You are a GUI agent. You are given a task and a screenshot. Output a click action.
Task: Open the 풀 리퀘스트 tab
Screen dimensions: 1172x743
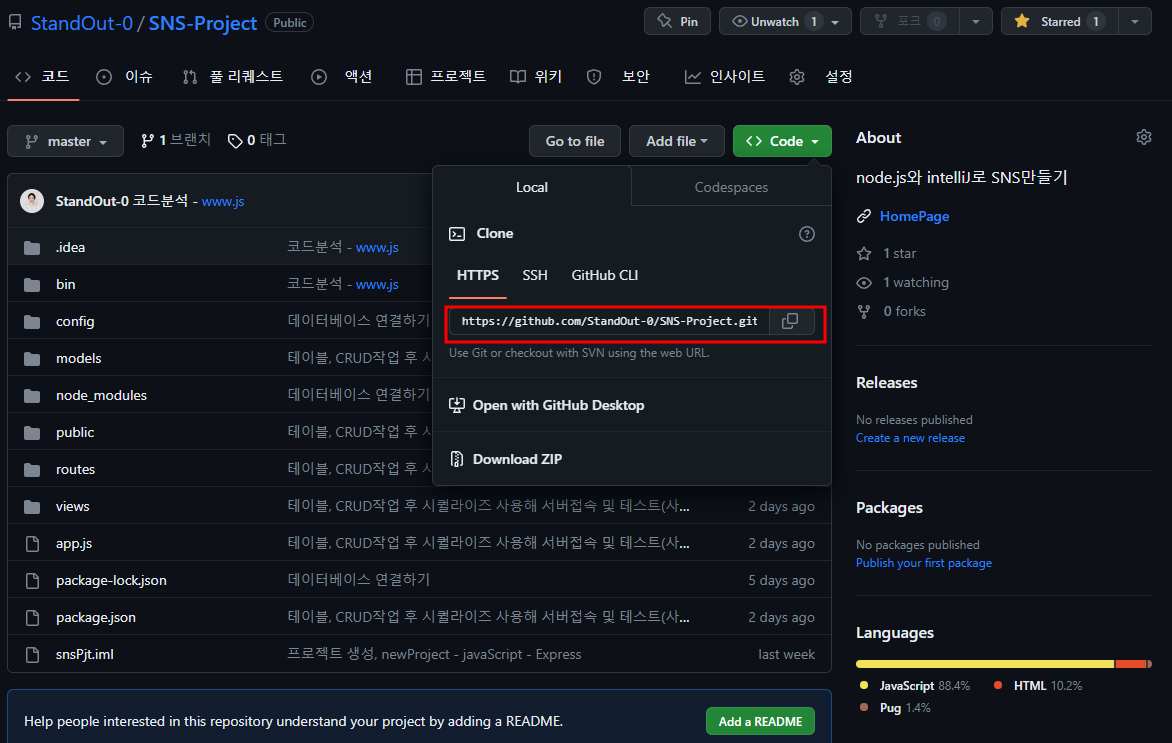tap(232, 76)
